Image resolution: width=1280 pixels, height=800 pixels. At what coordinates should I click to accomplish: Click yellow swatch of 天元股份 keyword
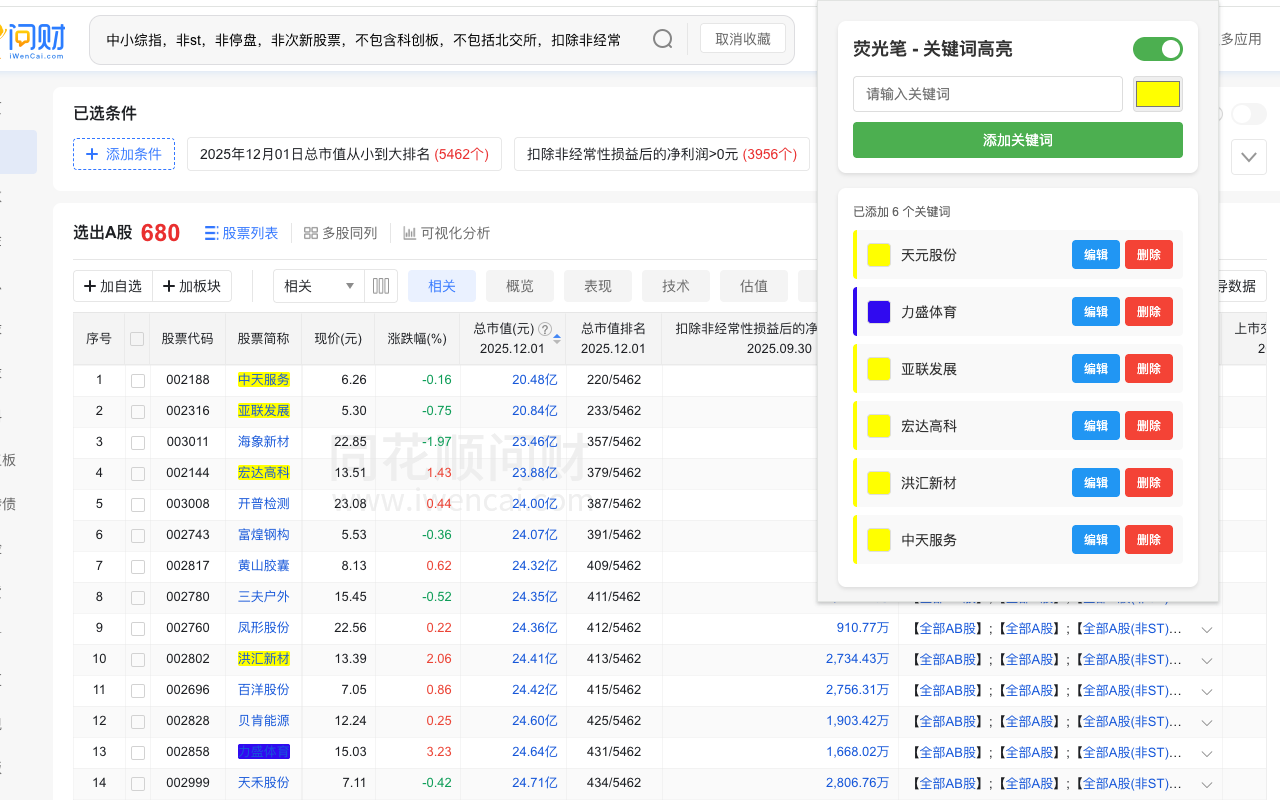879,255
